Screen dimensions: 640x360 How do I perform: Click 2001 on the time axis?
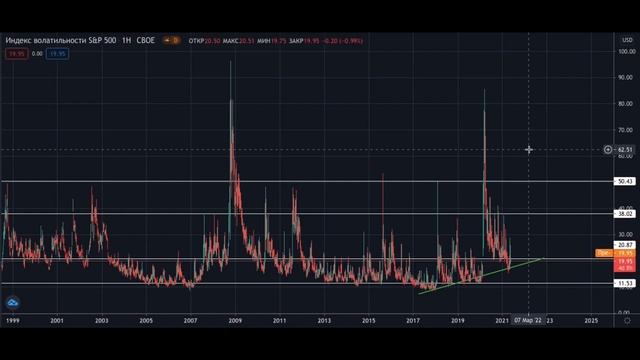57,321
